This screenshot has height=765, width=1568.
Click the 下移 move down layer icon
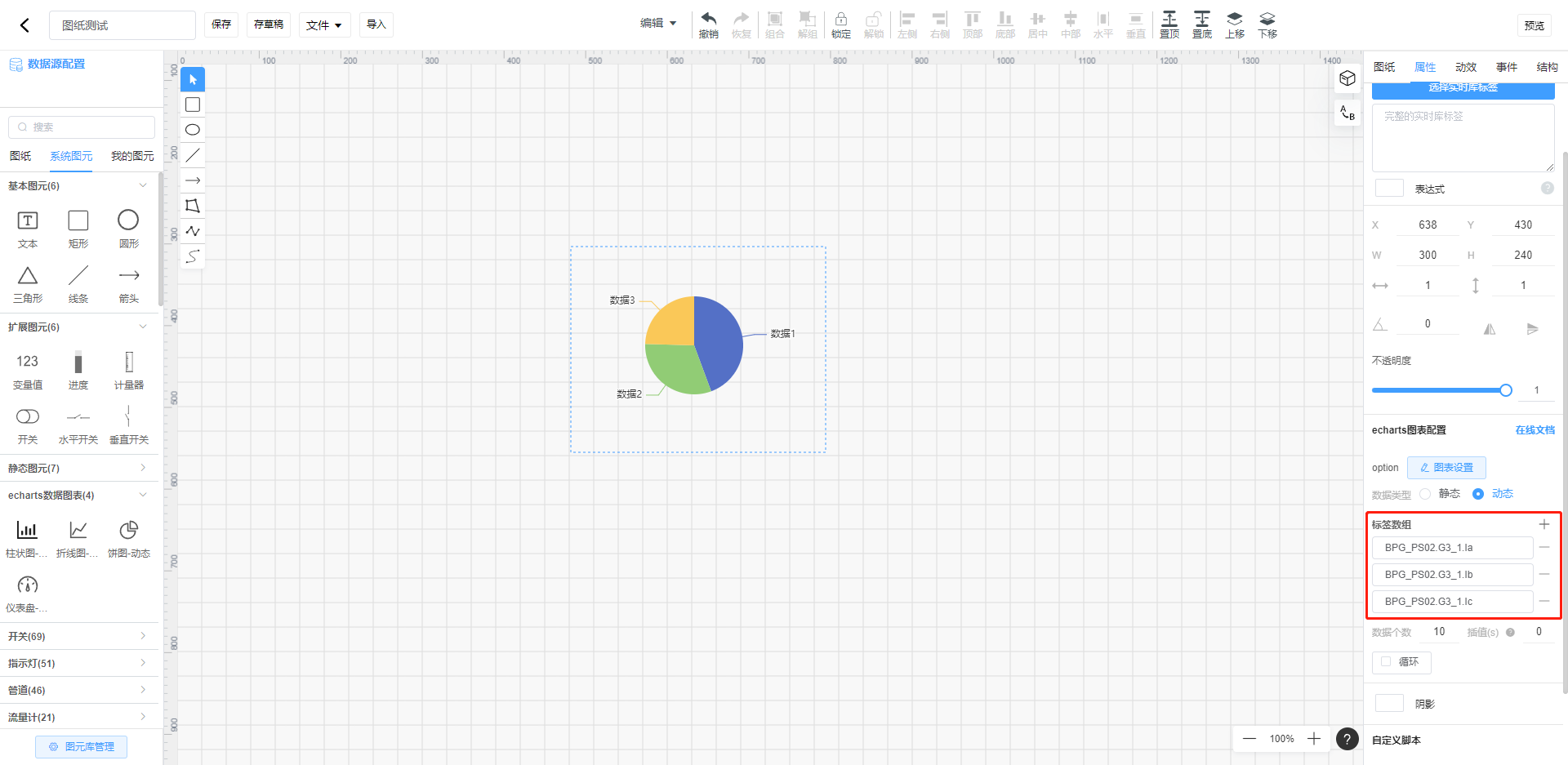[1267, 24]
